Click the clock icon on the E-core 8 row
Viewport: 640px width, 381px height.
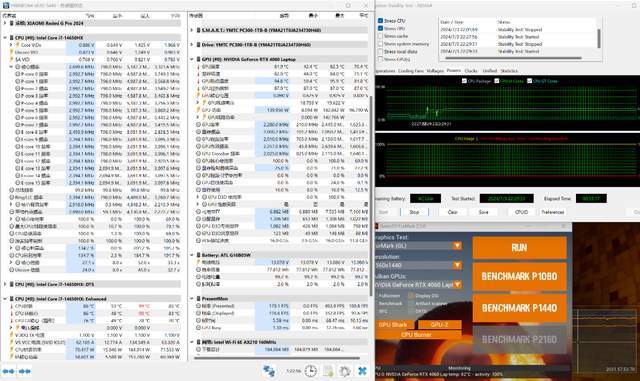[18, 132]
